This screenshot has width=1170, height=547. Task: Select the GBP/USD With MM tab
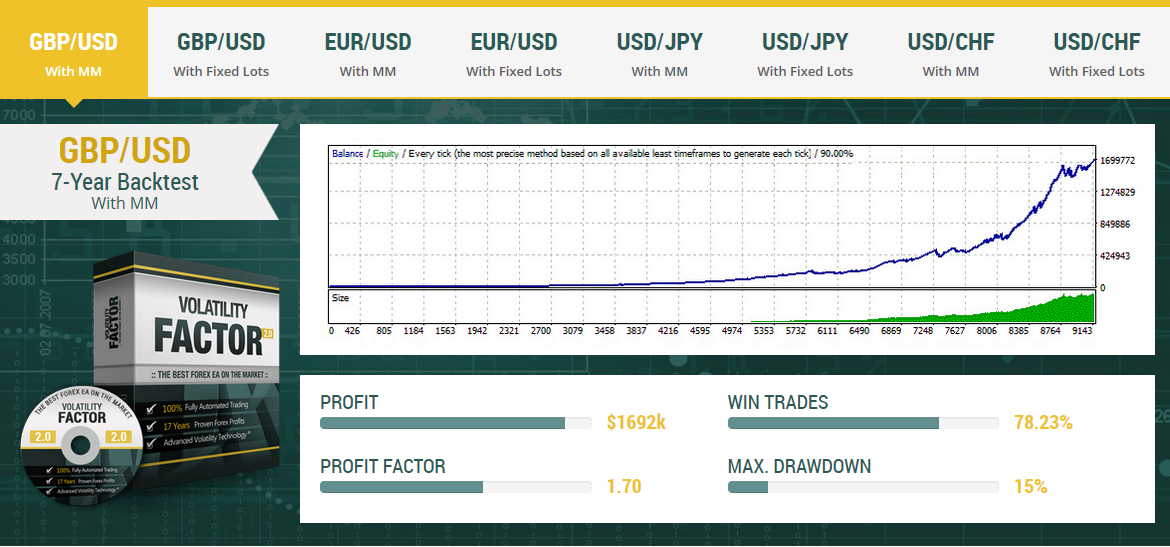pos(73,52)
